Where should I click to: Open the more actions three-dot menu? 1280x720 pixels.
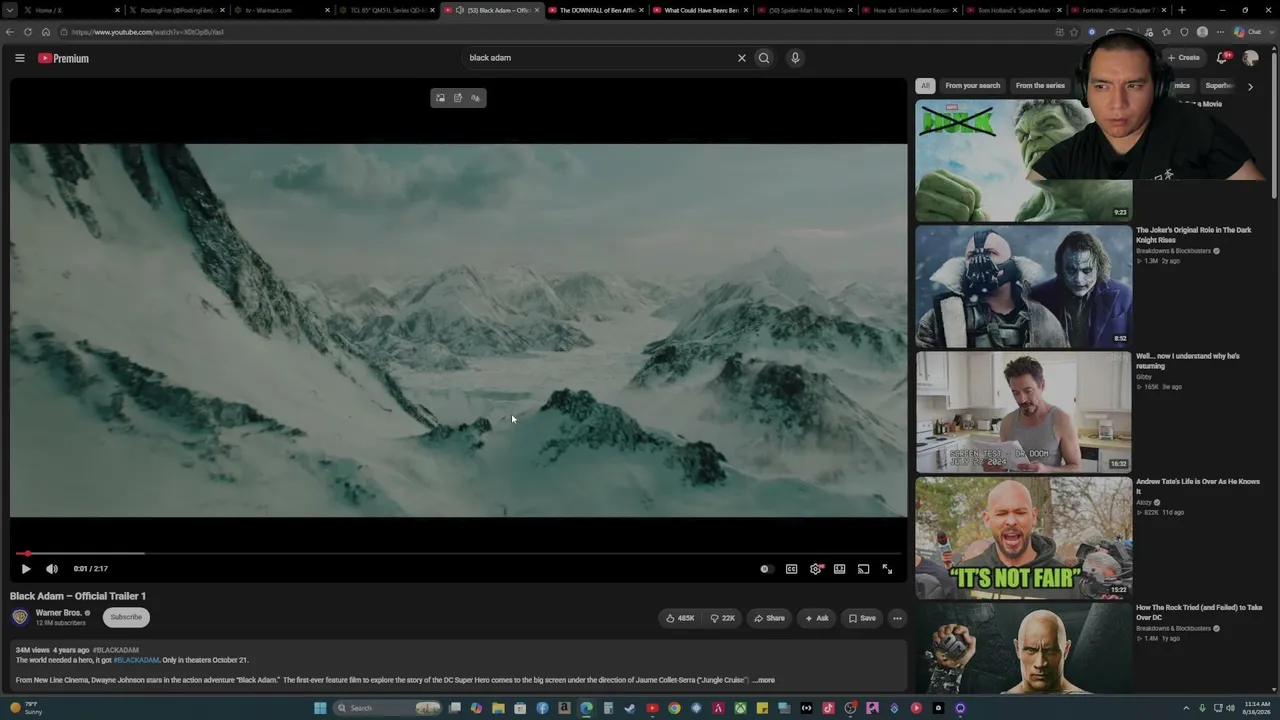tap(897, 618)
